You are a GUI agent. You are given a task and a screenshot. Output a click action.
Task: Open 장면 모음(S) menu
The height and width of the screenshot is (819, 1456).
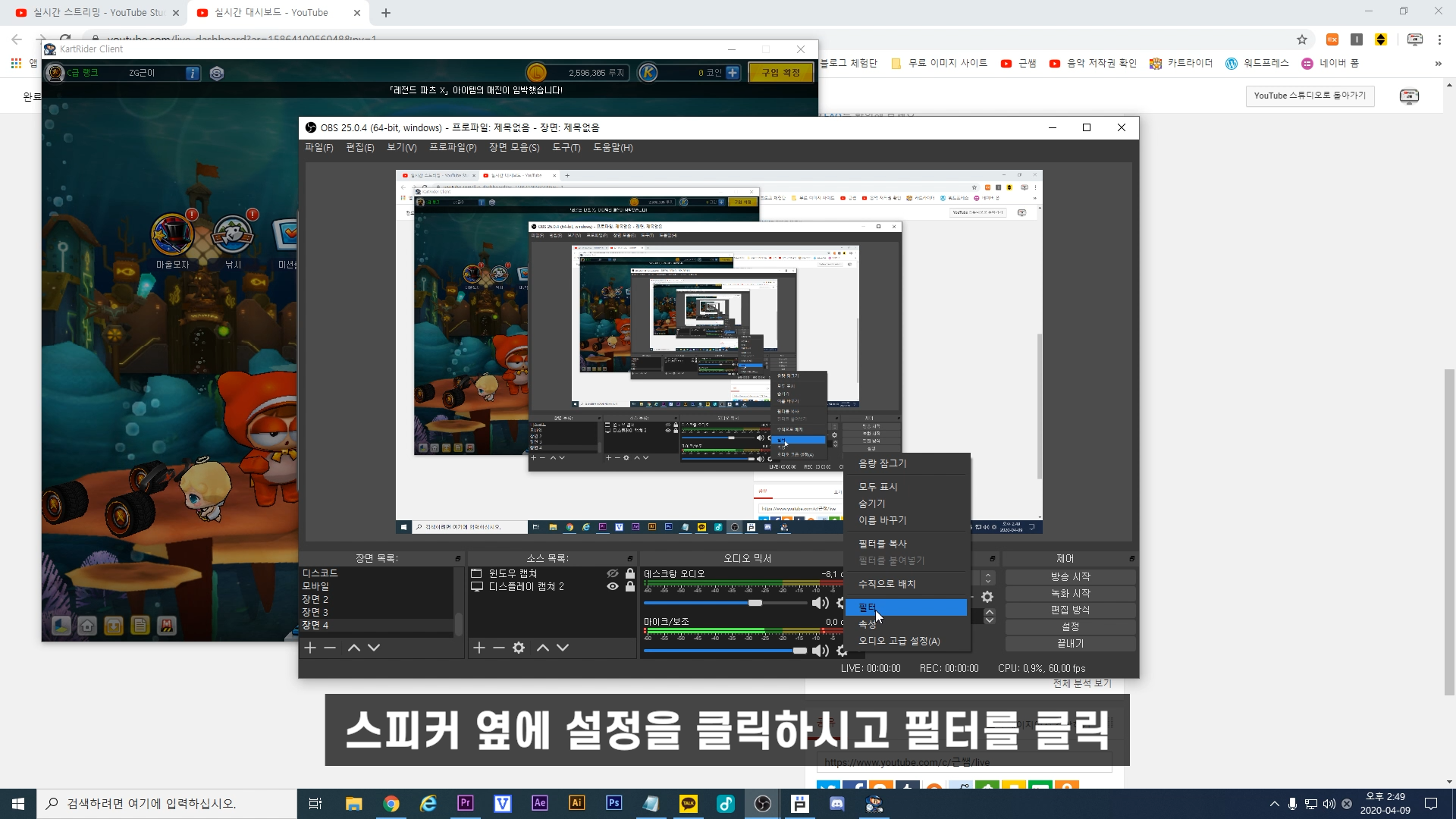(514, 148)
